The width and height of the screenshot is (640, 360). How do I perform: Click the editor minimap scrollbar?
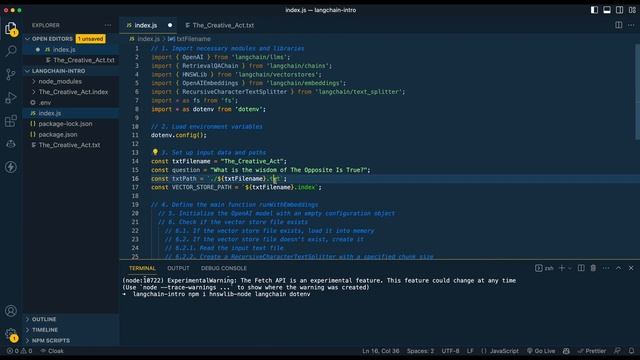coord(637,92)
